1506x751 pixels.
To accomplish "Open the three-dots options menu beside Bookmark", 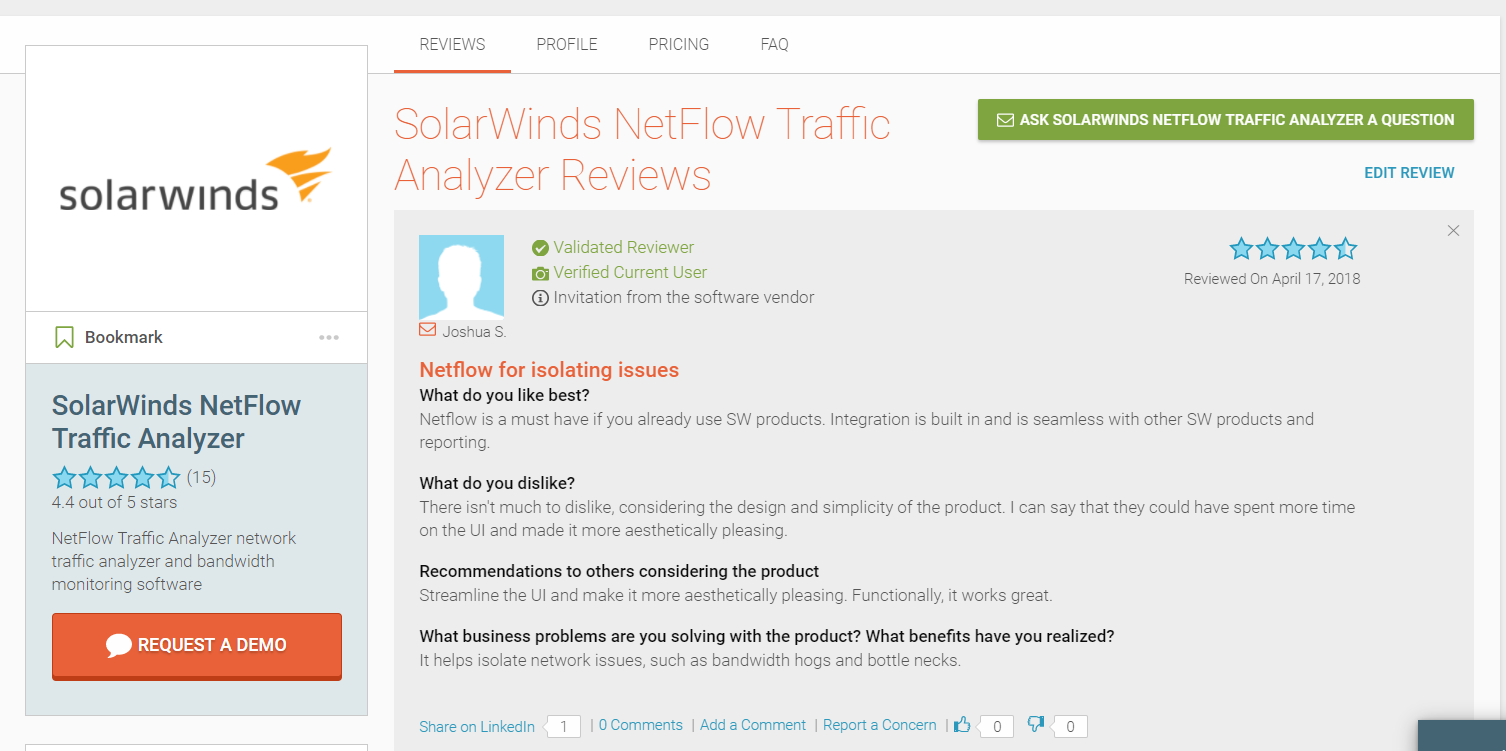I will 329,338.
